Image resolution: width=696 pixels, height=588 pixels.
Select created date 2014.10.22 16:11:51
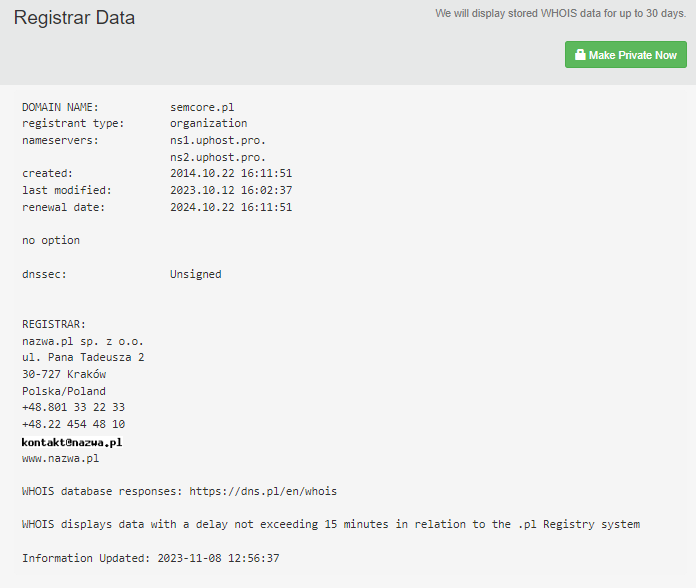click(x=231, y=173)
